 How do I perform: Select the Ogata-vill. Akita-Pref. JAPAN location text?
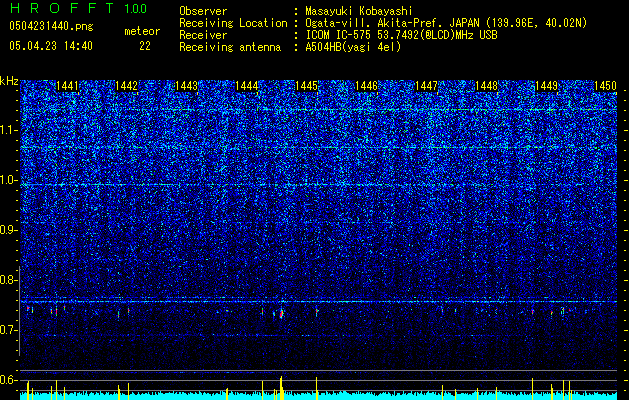tap(446, 23)
